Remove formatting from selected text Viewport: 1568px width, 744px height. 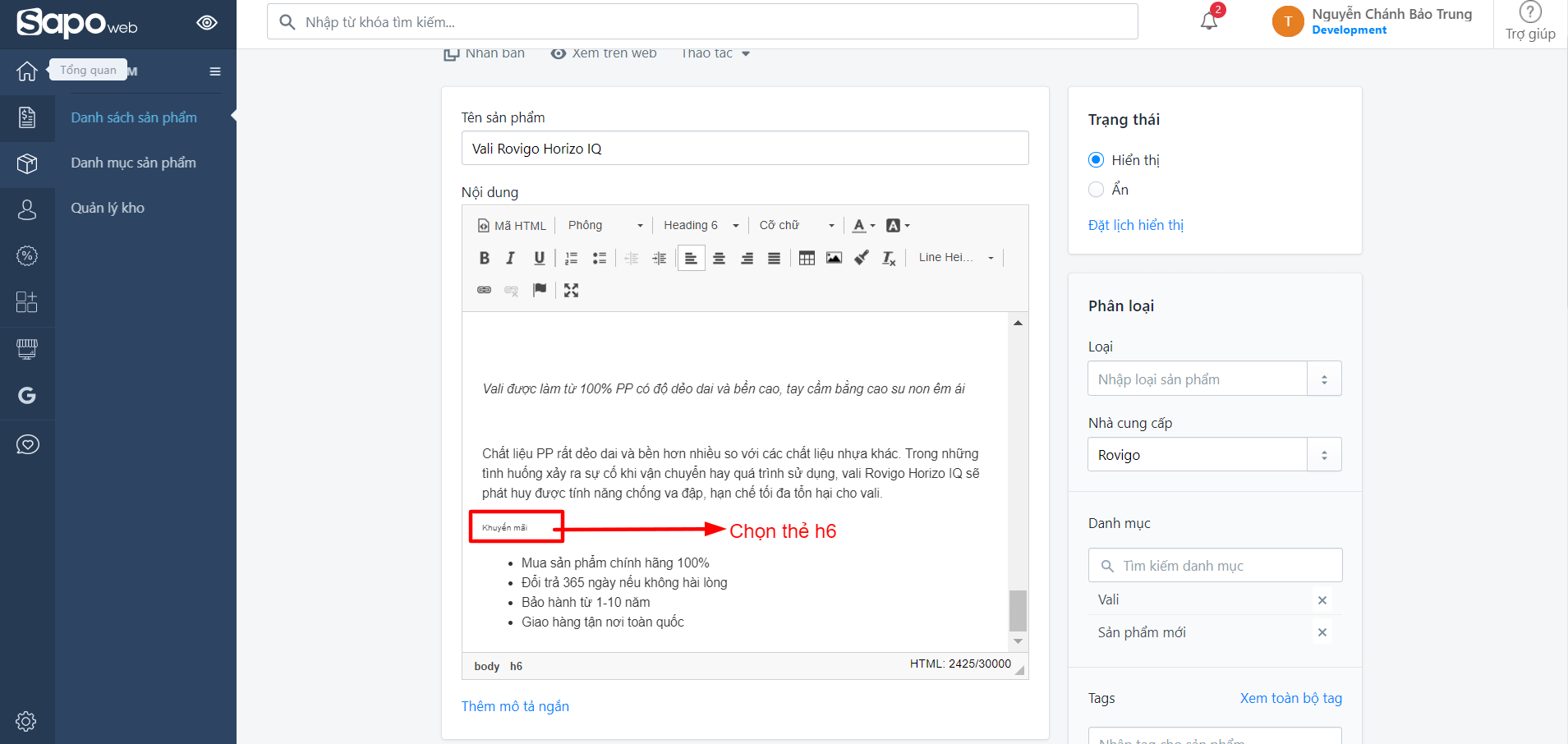[x=889, y=258]
